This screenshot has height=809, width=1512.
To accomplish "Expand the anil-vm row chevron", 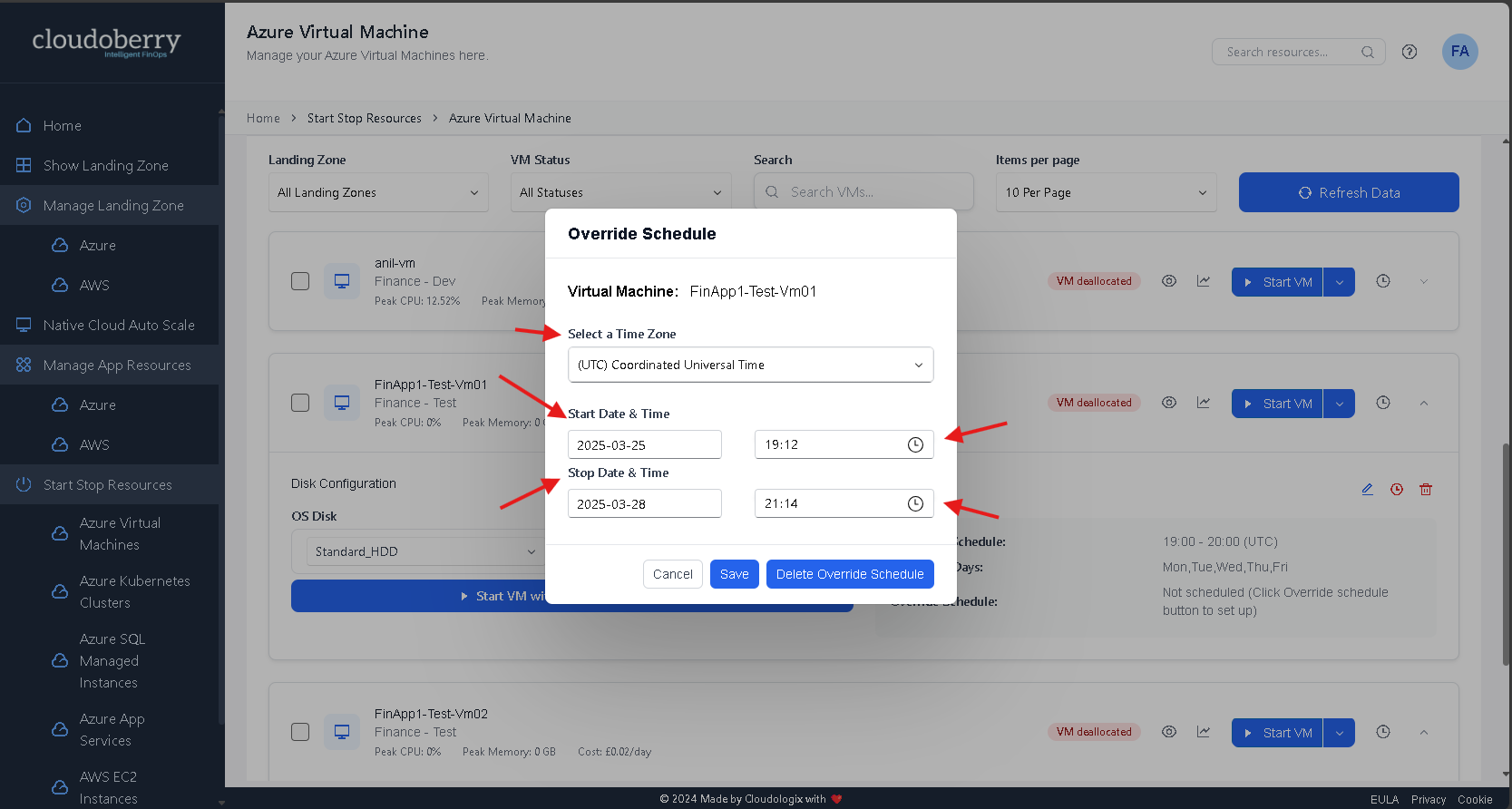I will pyautogui.click(x=1424, y=281).
